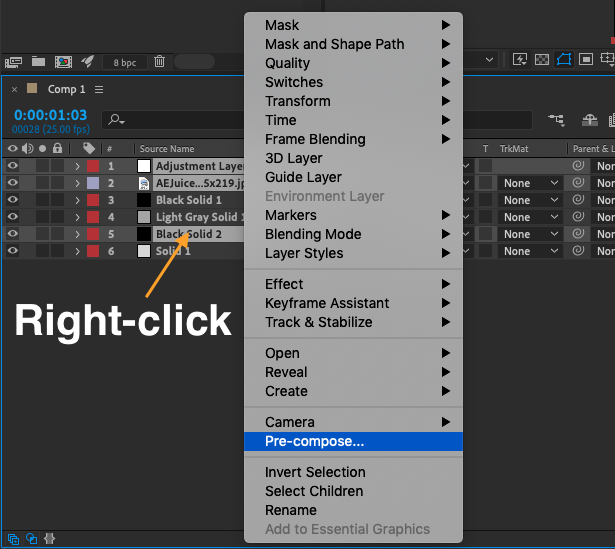Click the timeline layer search field

pos(173,120)
